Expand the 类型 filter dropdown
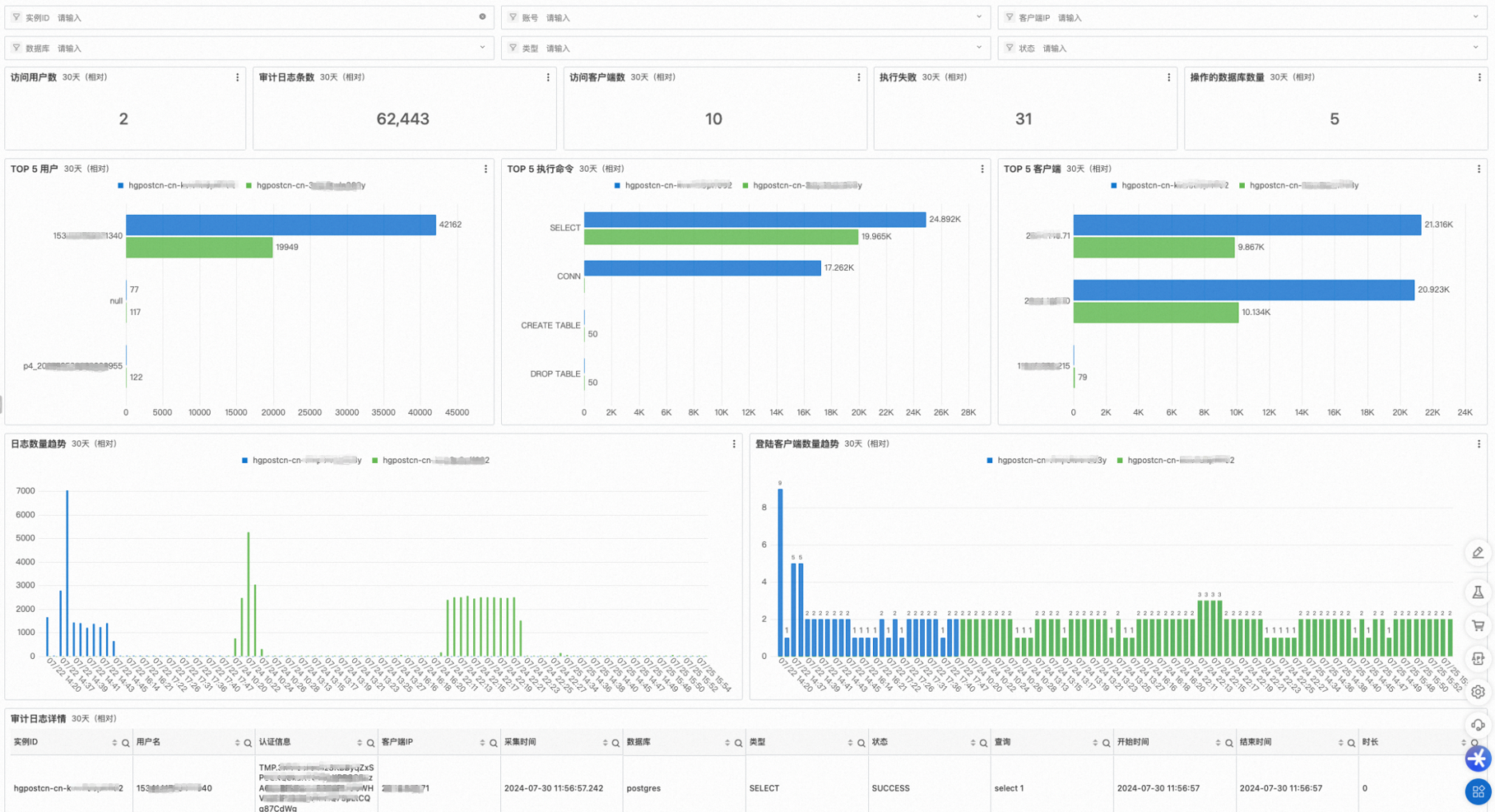This screenshot has width=1495, height=812. pyautogui.click(x=979, y=48)
